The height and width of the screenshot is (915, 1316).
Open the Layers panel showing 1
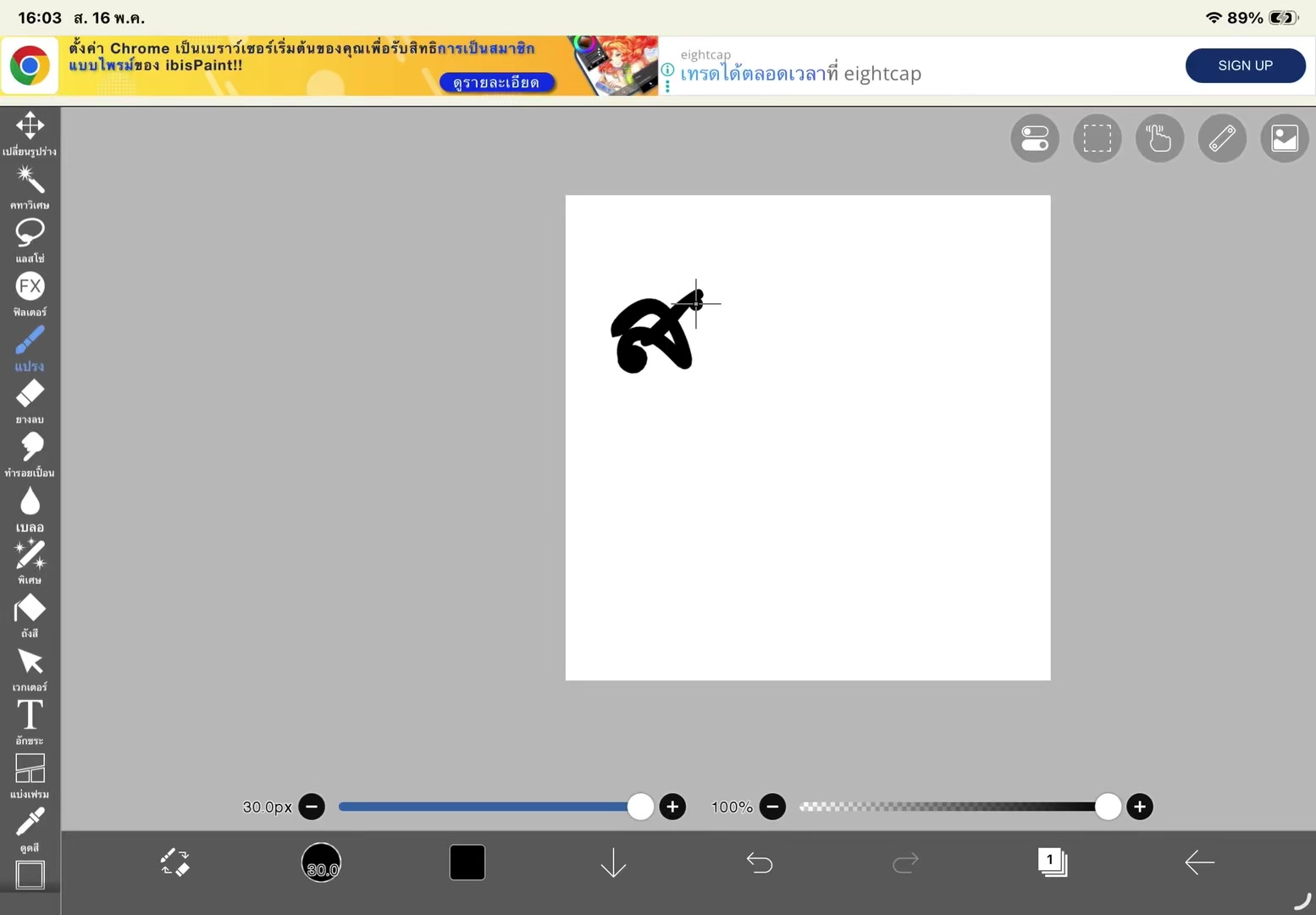[1052, 862]
